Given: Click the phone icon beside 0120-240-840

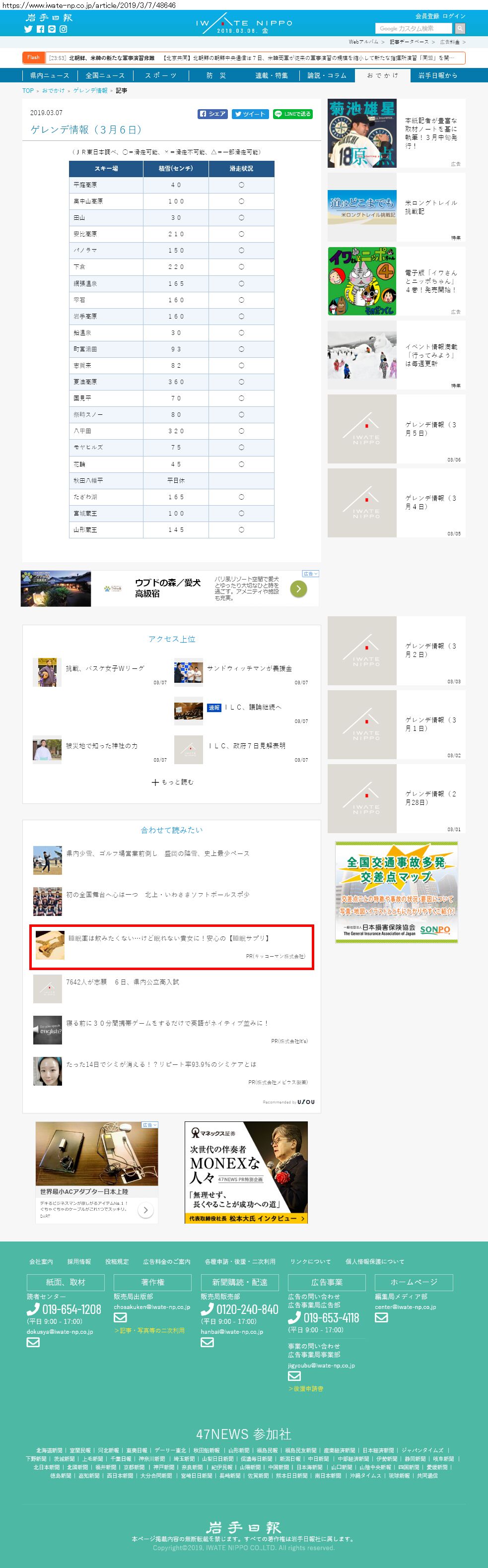Looking at the screenshot, I should 207,1308.
